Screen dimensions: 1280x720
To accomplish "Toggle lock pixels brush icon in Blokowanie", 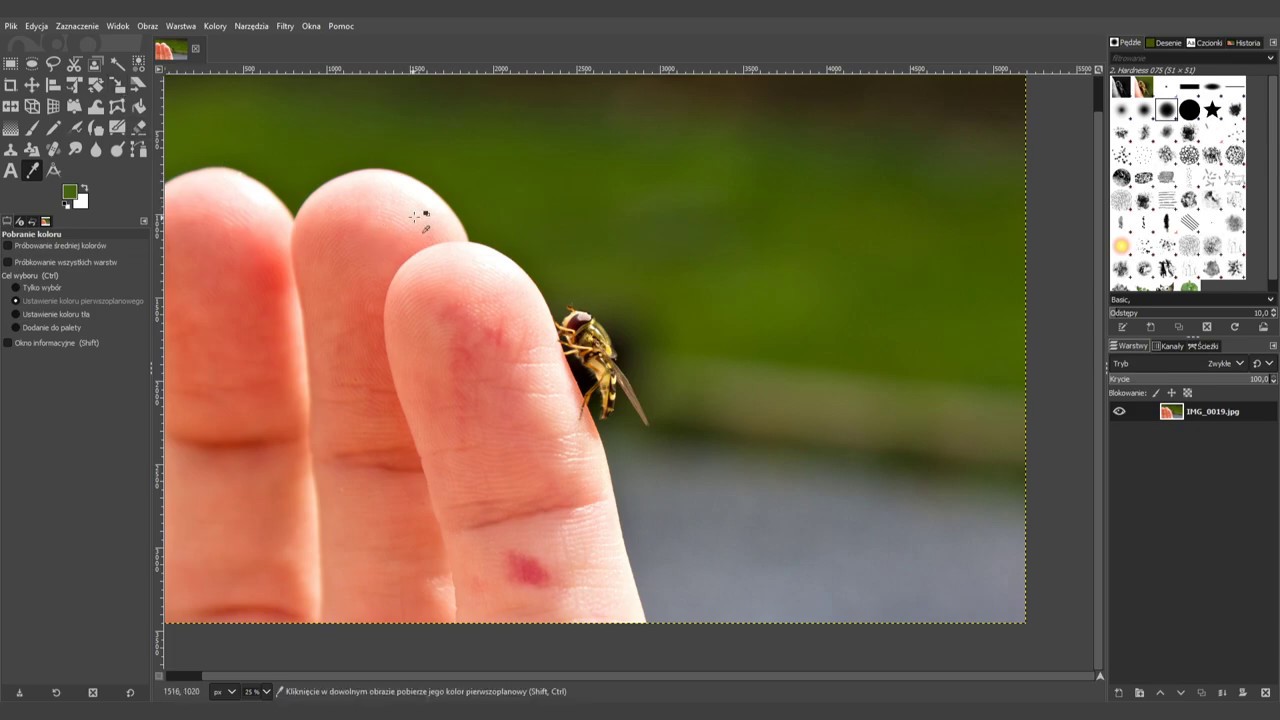I will [x=1156, y=393].
